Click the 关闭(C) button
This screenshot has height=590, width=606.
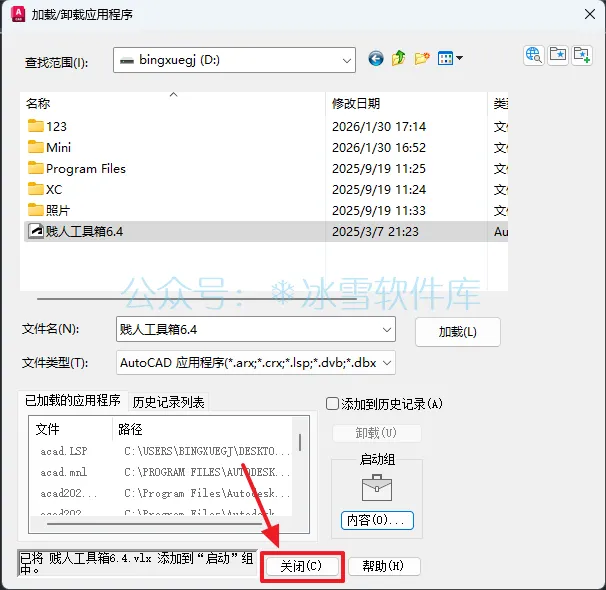[302, 566]
